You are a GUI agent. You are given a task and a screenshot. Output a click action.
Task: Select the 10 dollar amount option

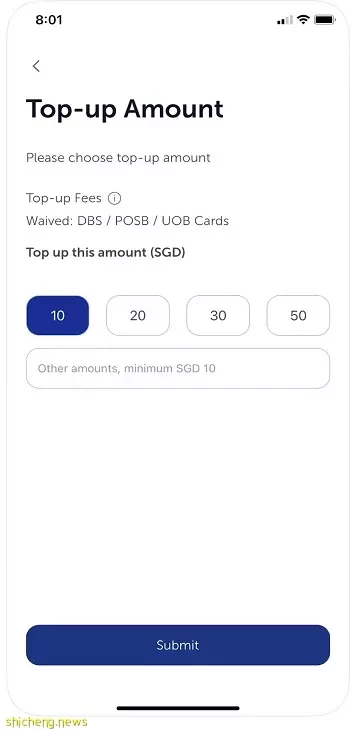57,316
